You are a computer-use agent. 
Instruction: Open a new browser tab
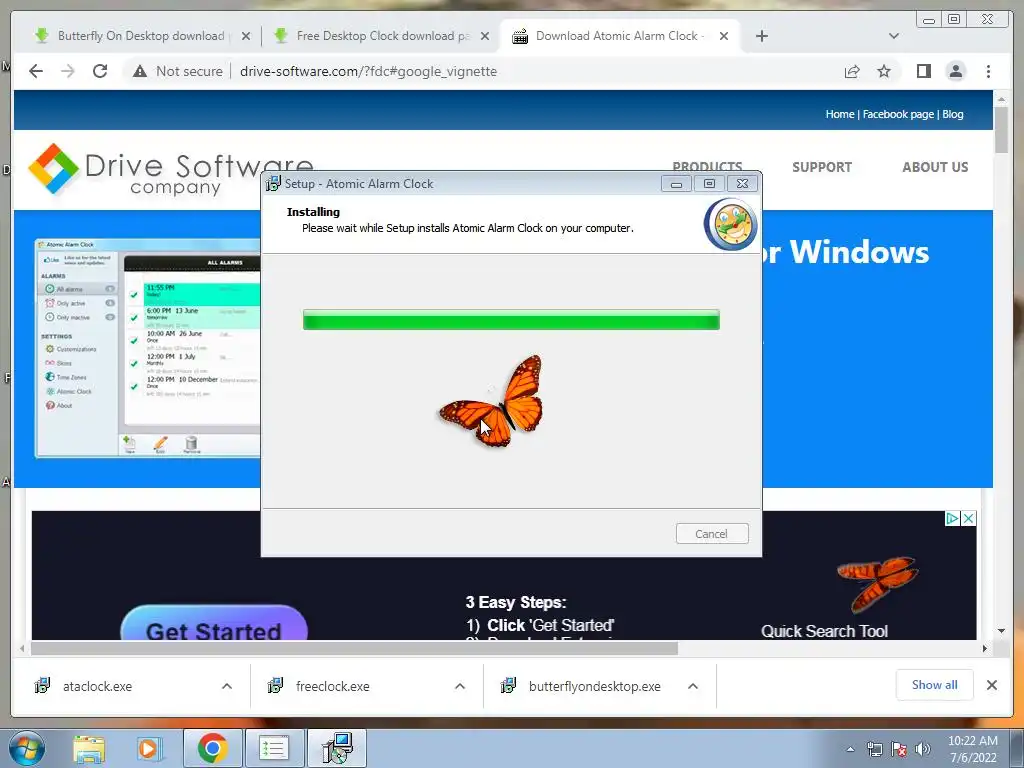click(x=761, y=36)
